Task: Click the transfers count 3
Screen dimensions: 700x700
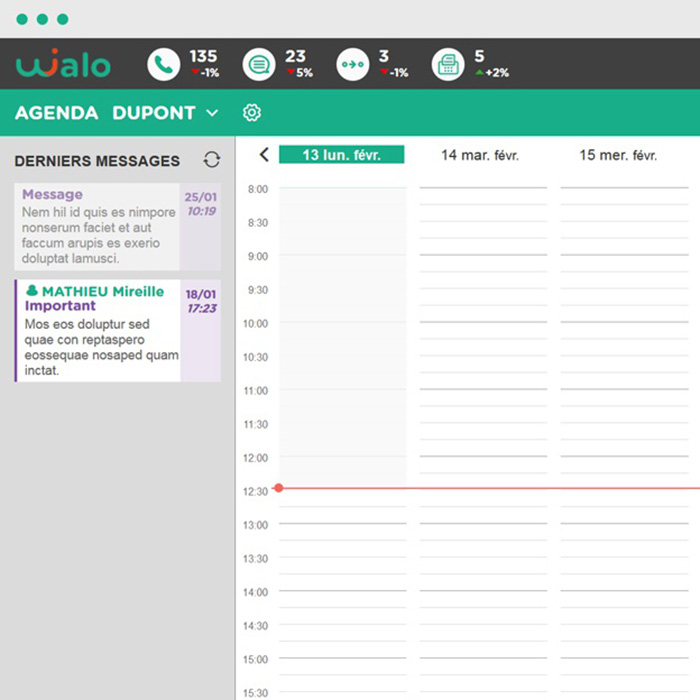Action: point(384,56)
